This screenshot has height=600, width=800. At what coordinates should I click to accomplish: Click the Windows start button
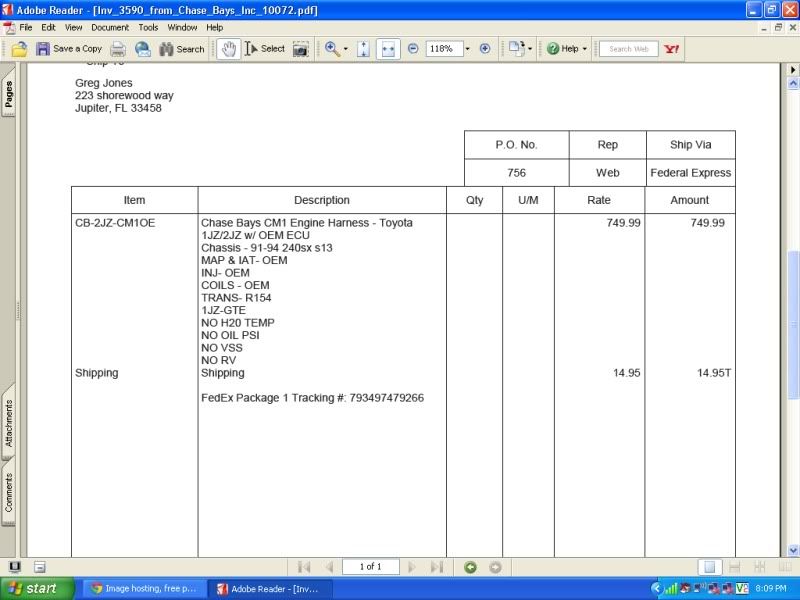click(x=37, y=588)
